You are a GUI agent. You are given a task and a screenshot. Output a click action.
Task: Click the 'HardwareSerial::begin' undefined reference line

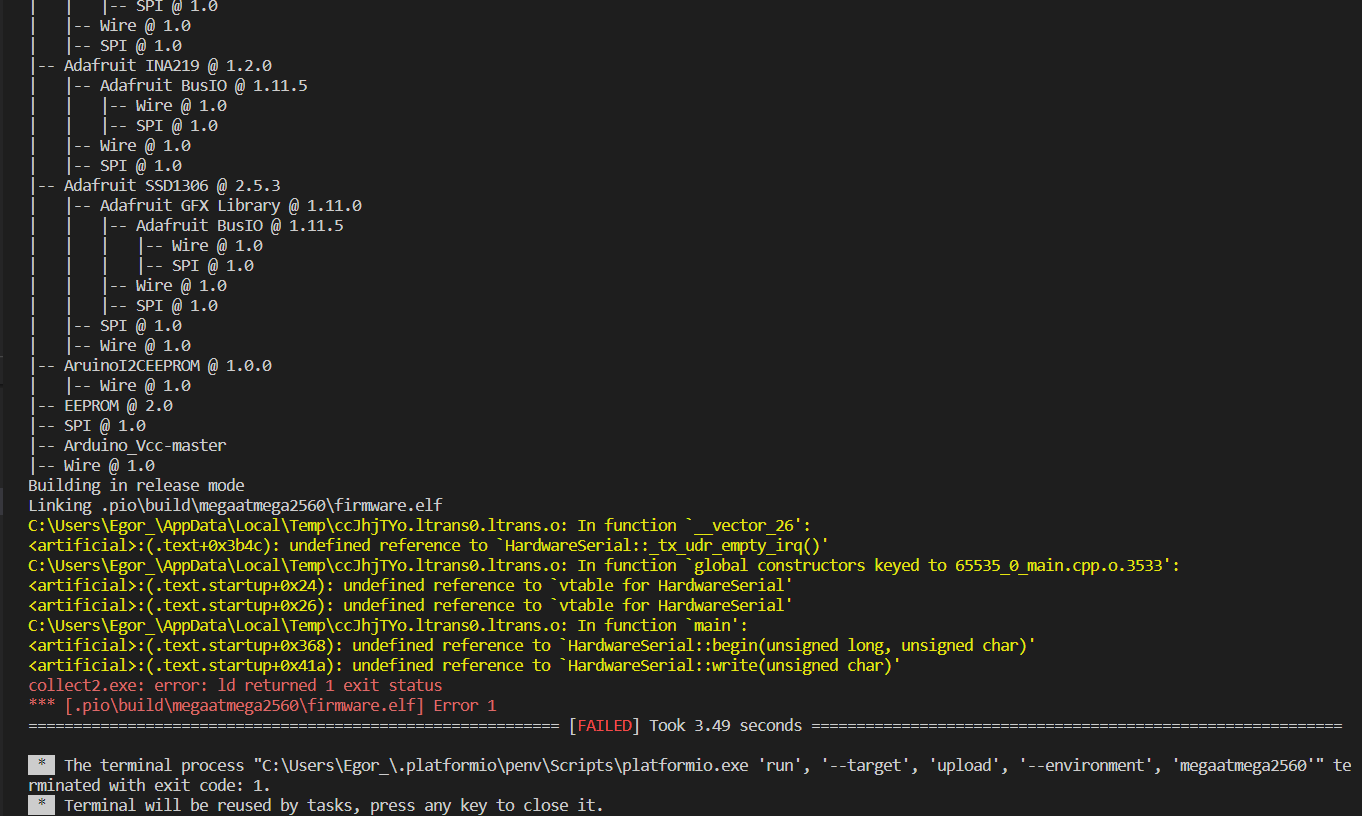coord(532,645)
